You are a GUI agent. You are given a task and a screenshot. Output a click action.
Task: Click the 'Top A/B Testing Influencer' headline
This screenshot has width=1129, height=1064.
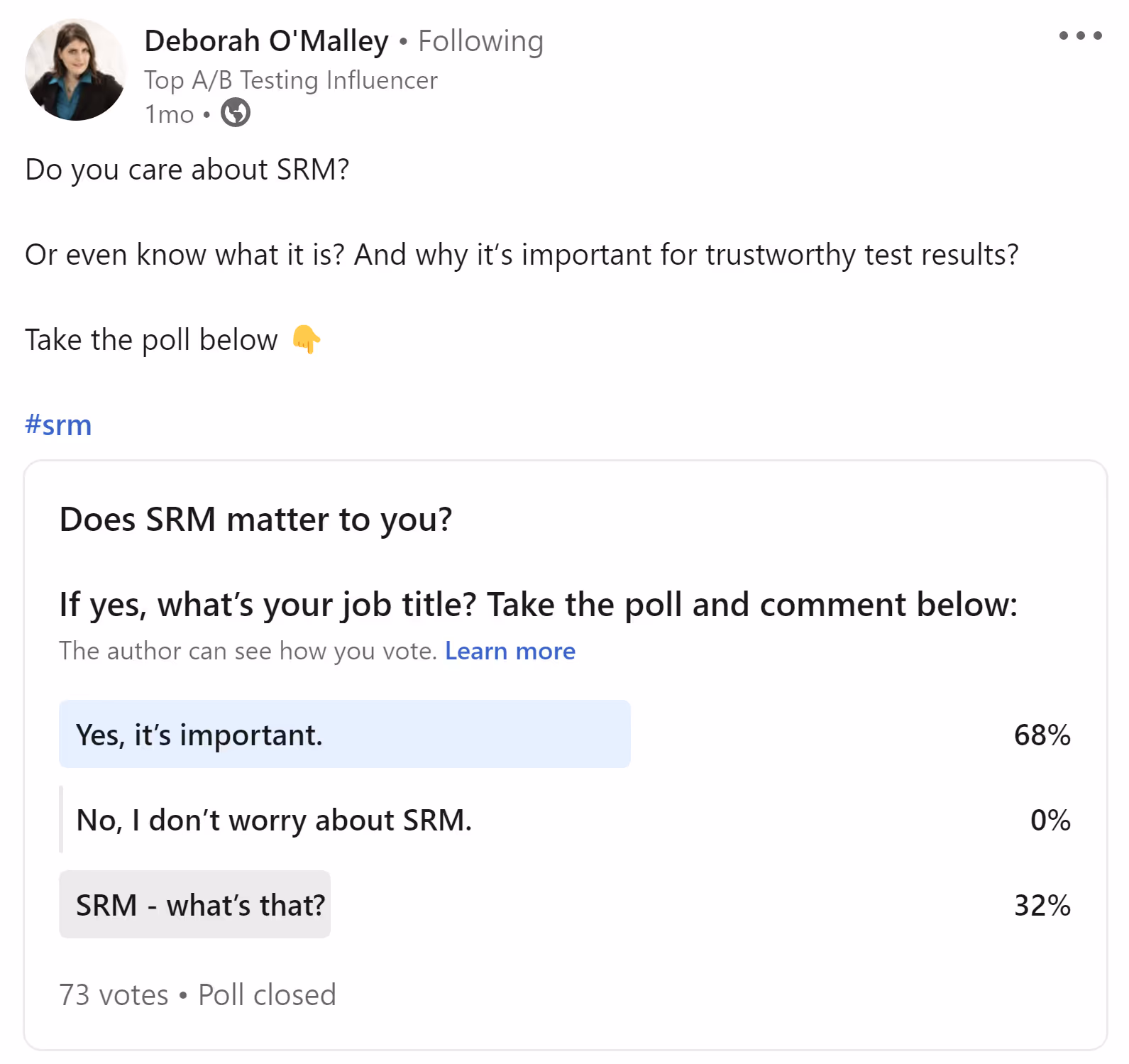click(x=290, y=79)
